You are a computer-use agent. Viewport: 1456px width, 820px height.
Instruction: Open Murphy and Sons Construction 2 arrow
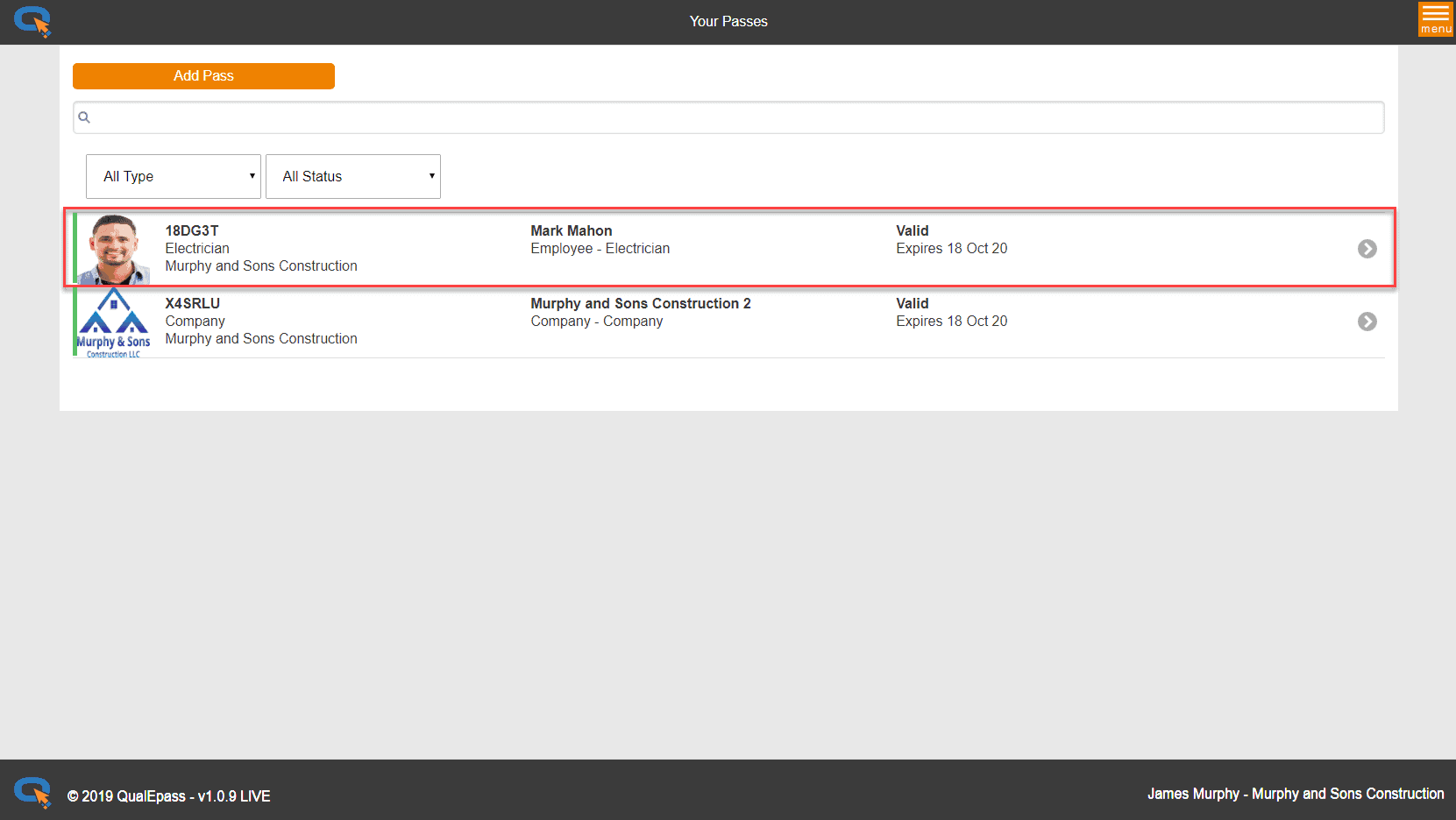coord(1367,322)
